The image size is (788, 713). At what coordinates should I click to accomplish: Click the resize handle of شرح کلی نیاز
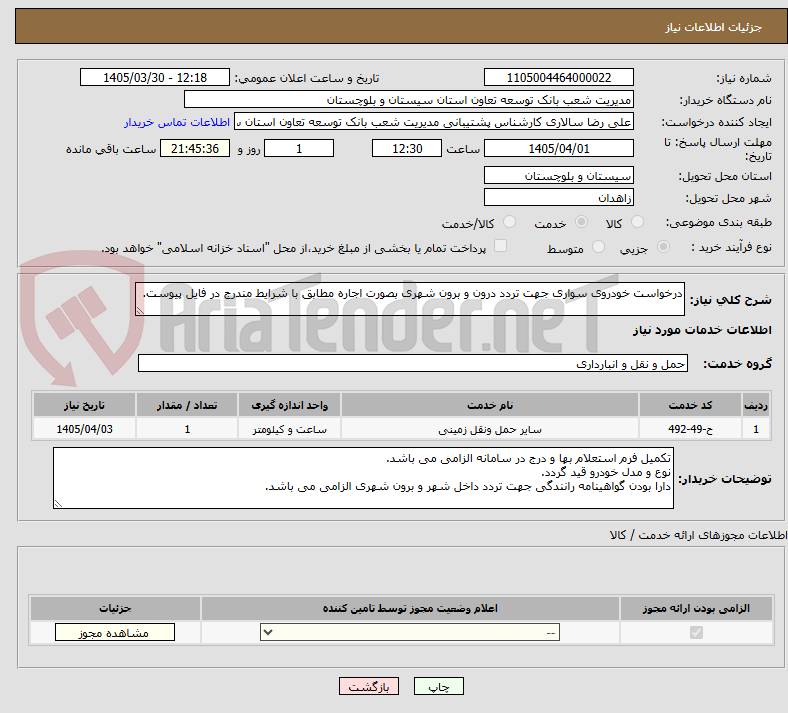click(140, 311)
